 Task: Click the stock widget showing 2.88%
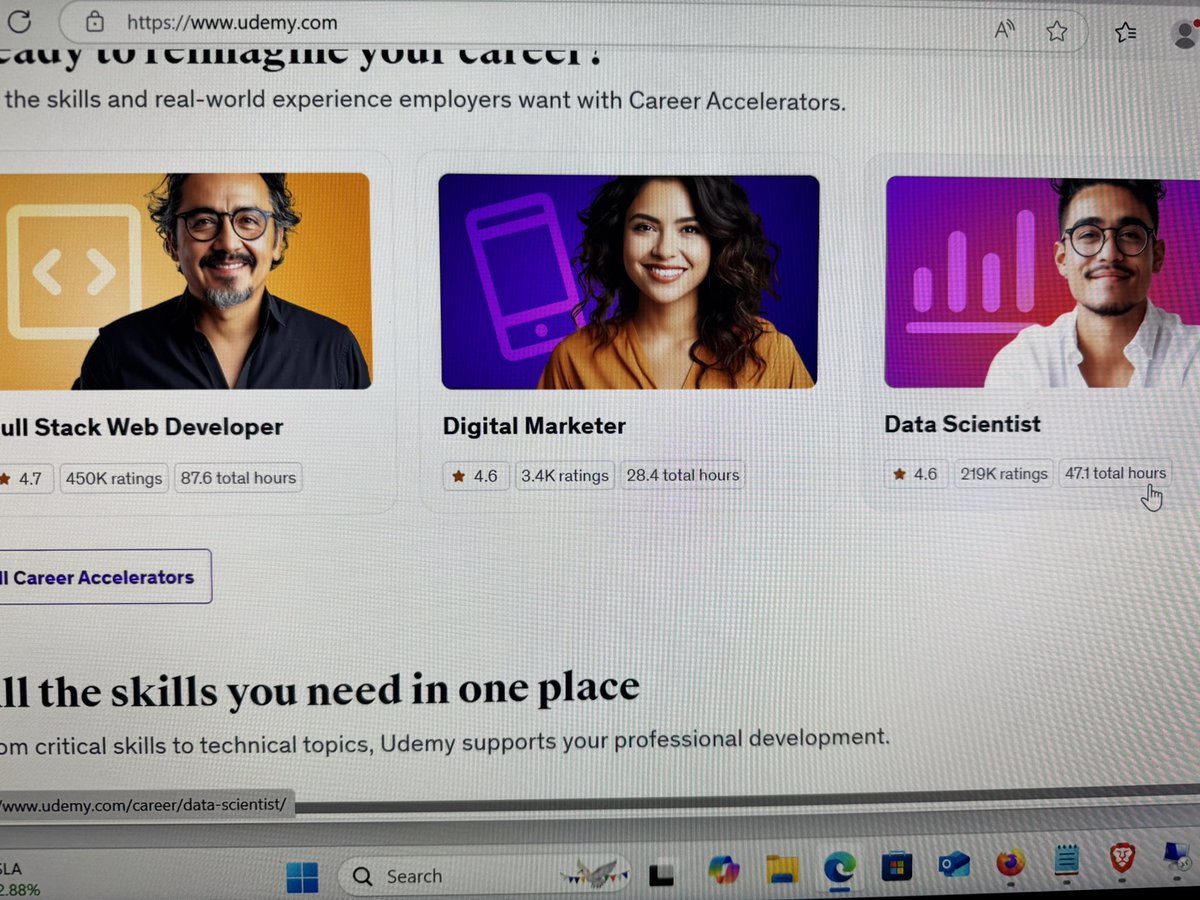pos(20,879)
